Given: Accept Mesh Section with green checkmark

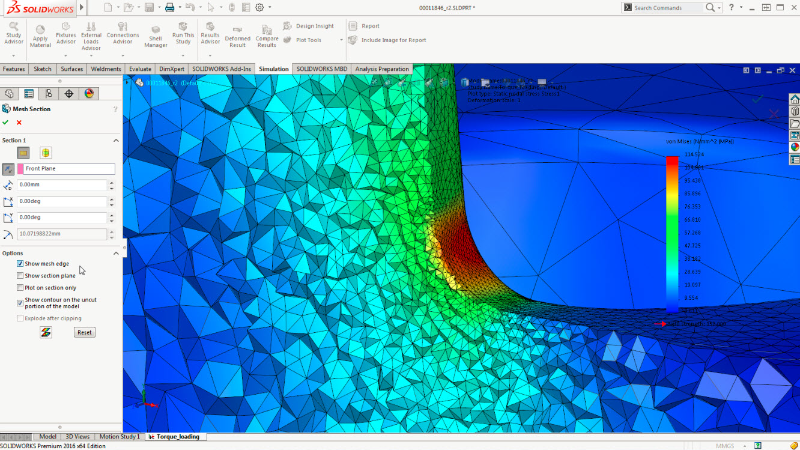Looking at the screenshot, I should (6, 122).
